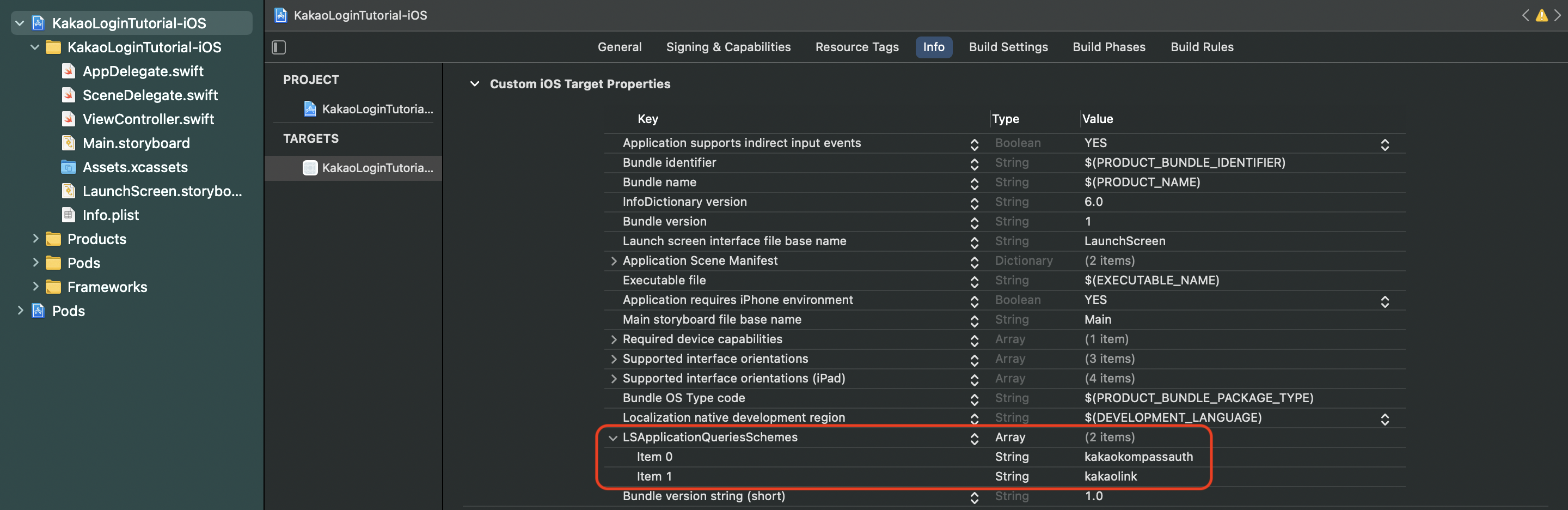The width and height of the screenshot is (1568, 510).
Task: Click the Info.plist file icon
Action: point(69,215)
